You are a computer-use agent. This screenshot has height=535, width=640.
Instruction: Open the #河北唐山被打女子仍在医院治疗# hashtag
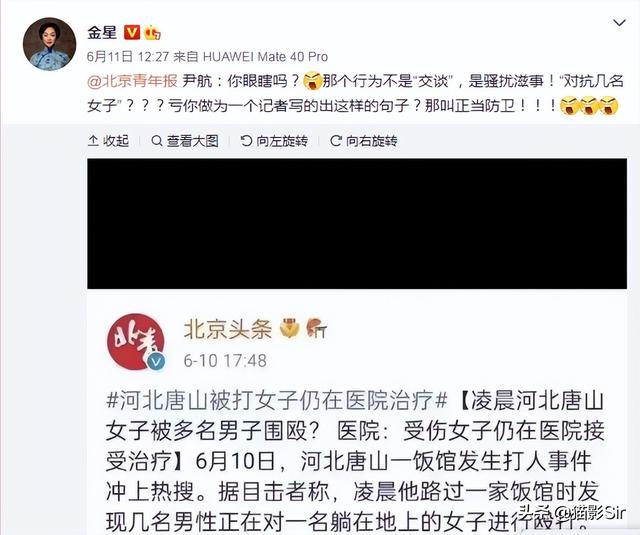(x=277, y=400)
